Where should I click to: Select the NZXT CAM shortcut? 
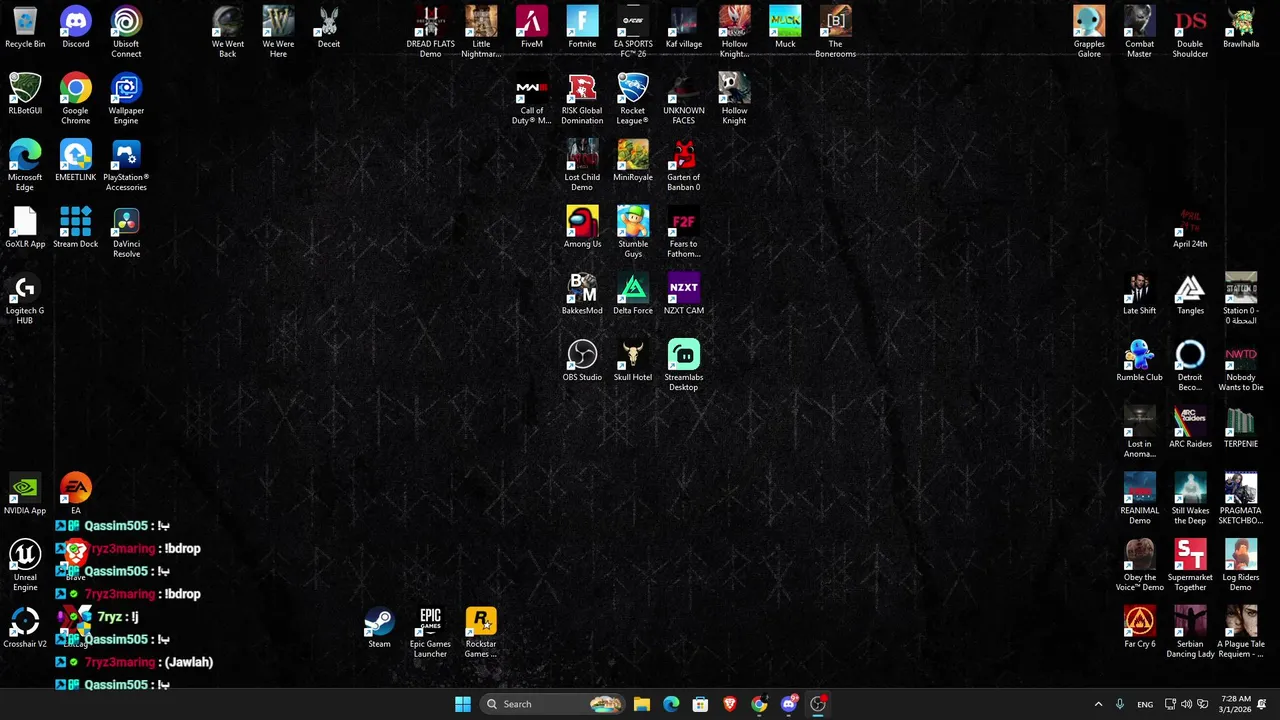point(684,294)
